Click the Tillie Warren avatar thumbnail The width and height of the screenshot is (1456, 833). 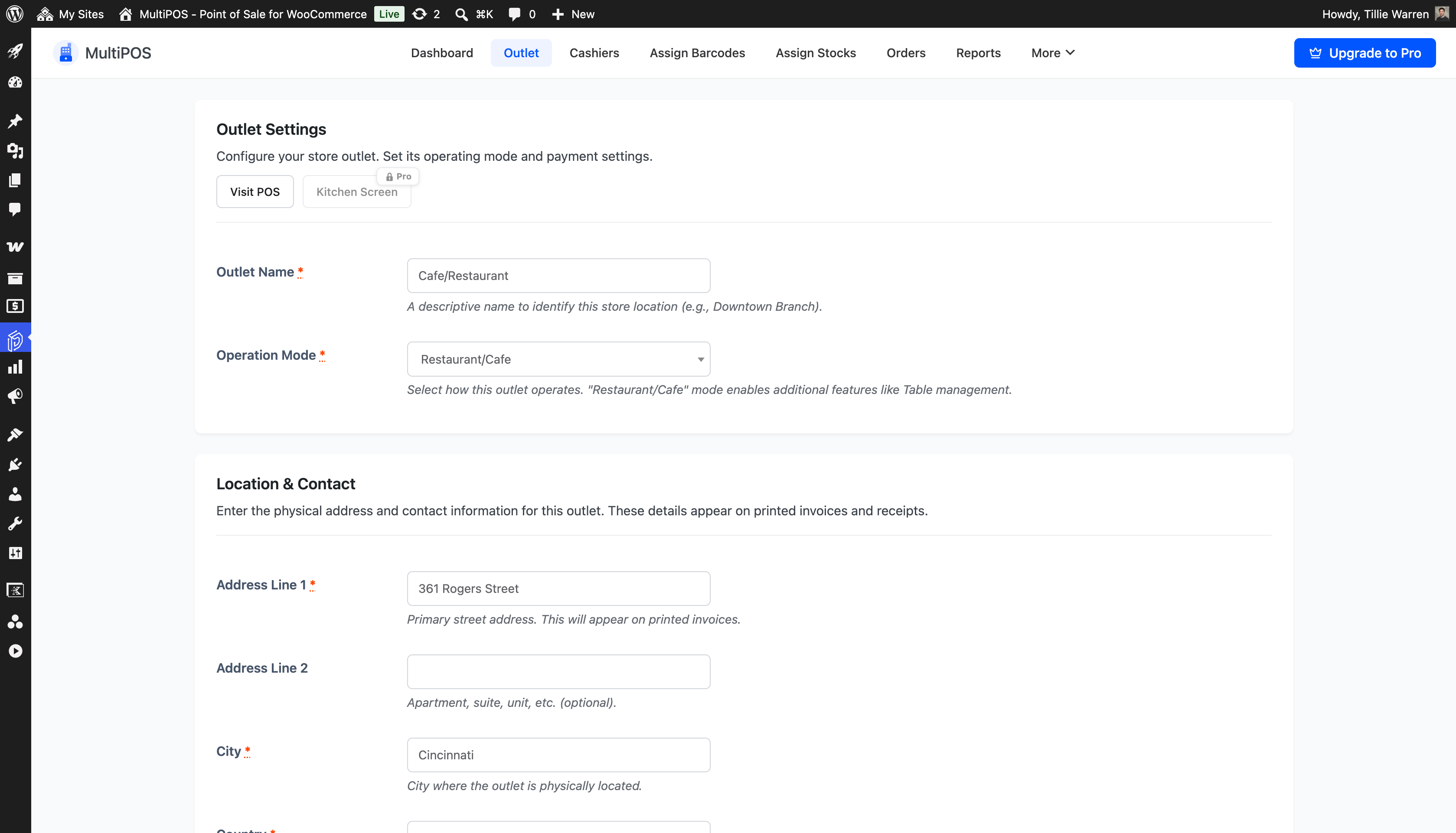(x=1441, y=14)
